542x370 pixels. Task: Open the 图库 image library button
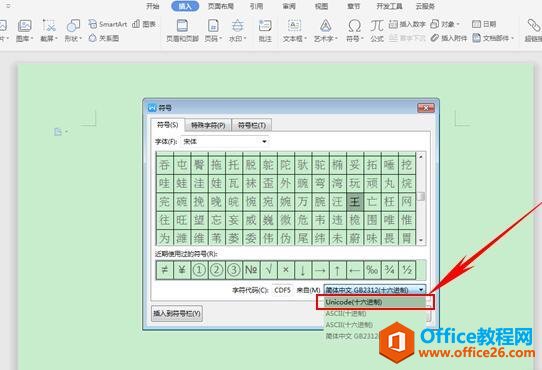pyautogui.click(x=25, y=30)
